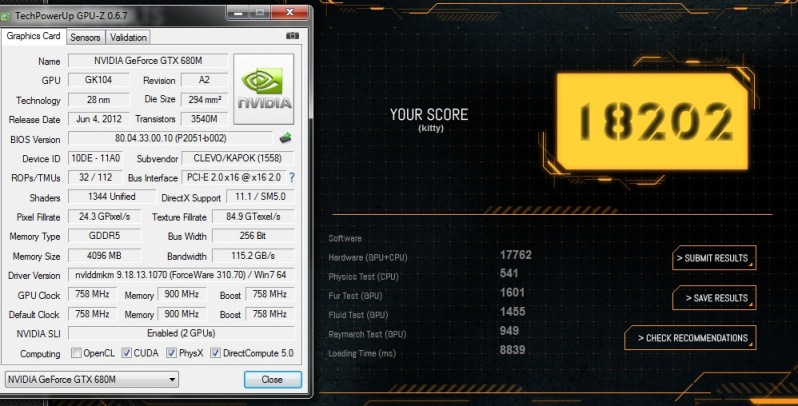Click the Bus Width field 256 Bit

point(253,236)
